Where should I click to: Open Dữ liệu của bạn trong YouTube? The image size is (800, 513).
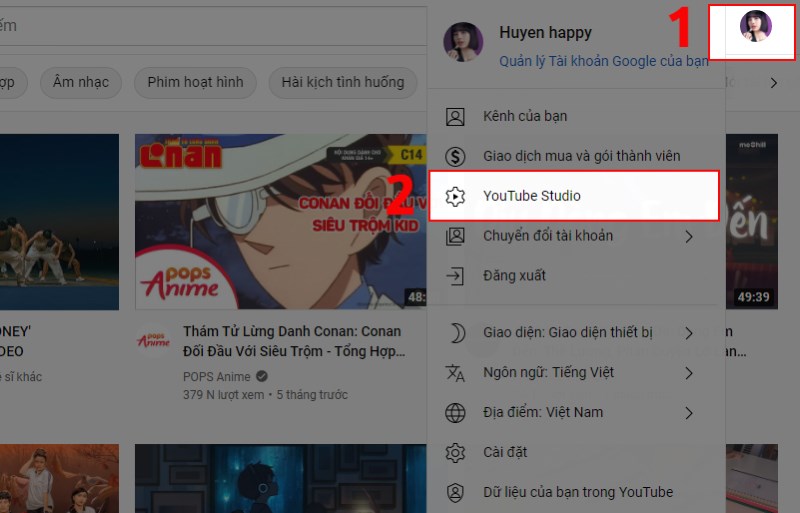tap(576, 493)
